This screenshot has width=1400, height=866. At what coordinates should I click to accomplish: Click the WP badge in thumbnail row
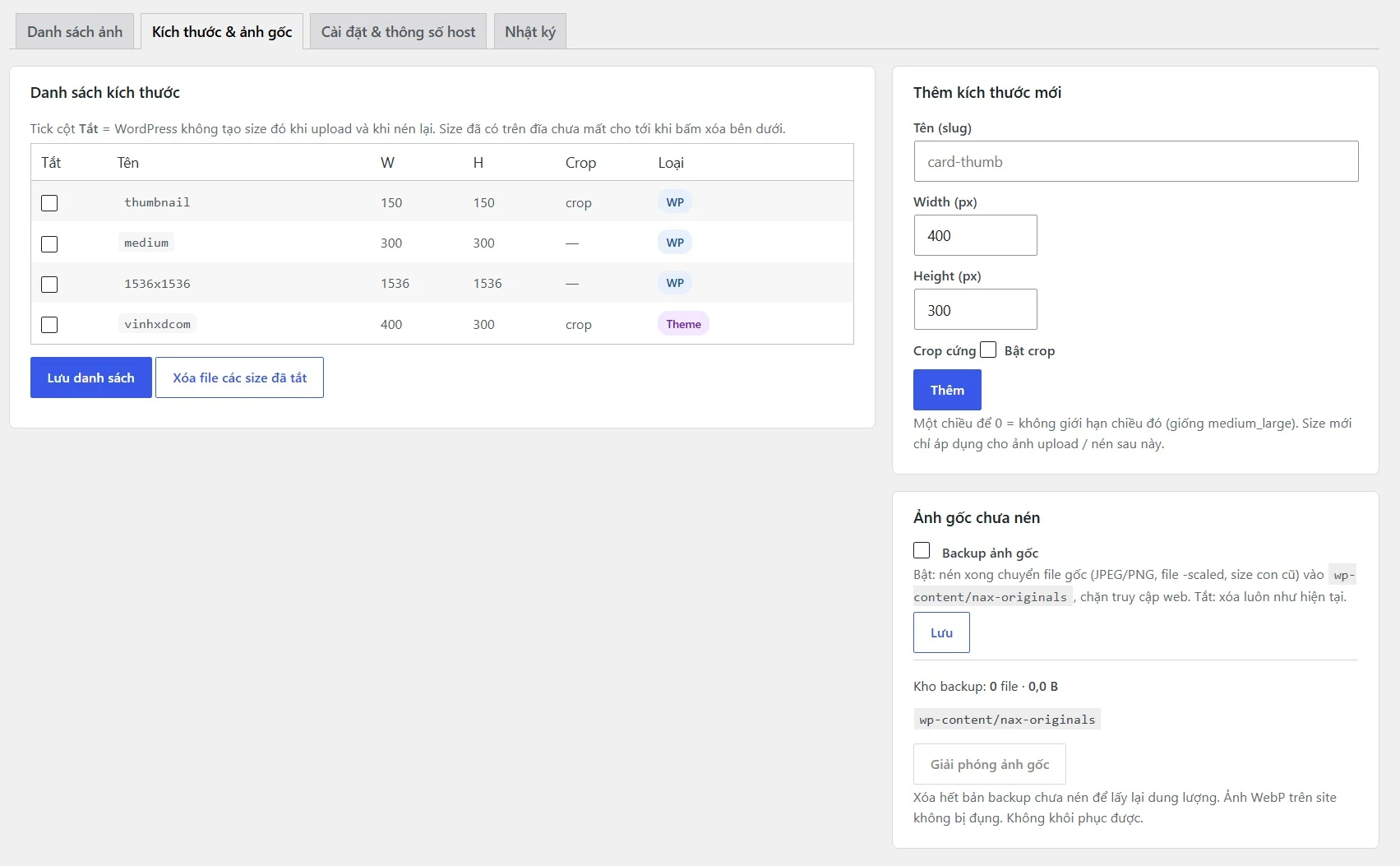(x=675, y=202)
